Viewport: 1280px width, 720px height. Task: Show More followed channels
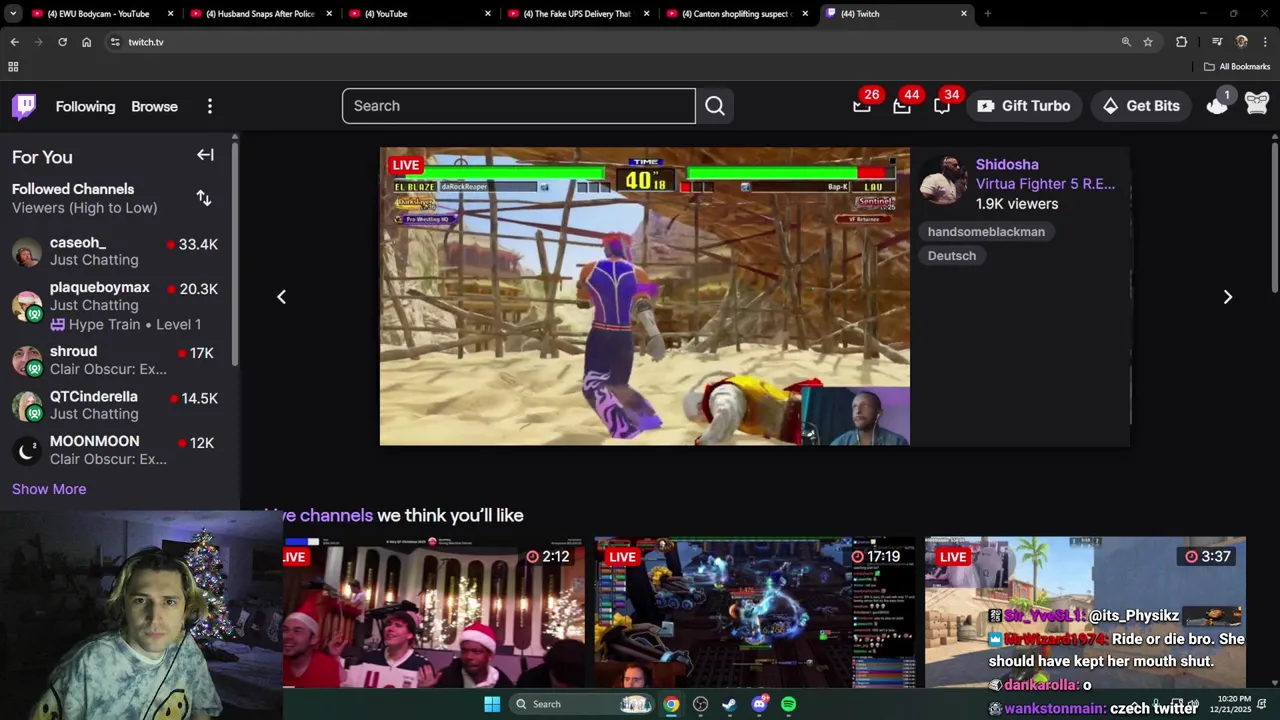(x=49, y=489)
